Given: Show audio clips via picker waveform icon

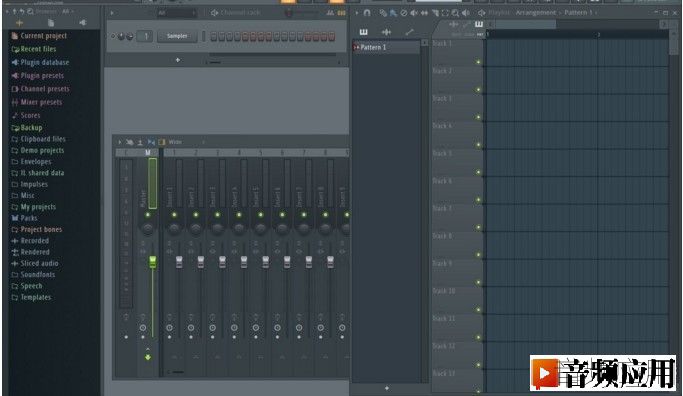Looking at the screenshot, I should (386, 32).
